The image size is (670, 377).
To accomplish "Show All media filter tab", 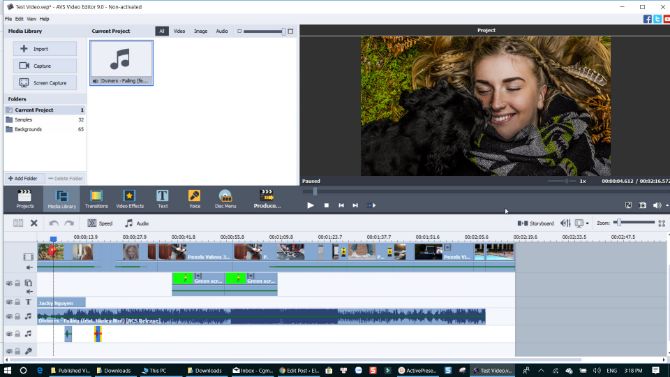I will click(162, 31).
